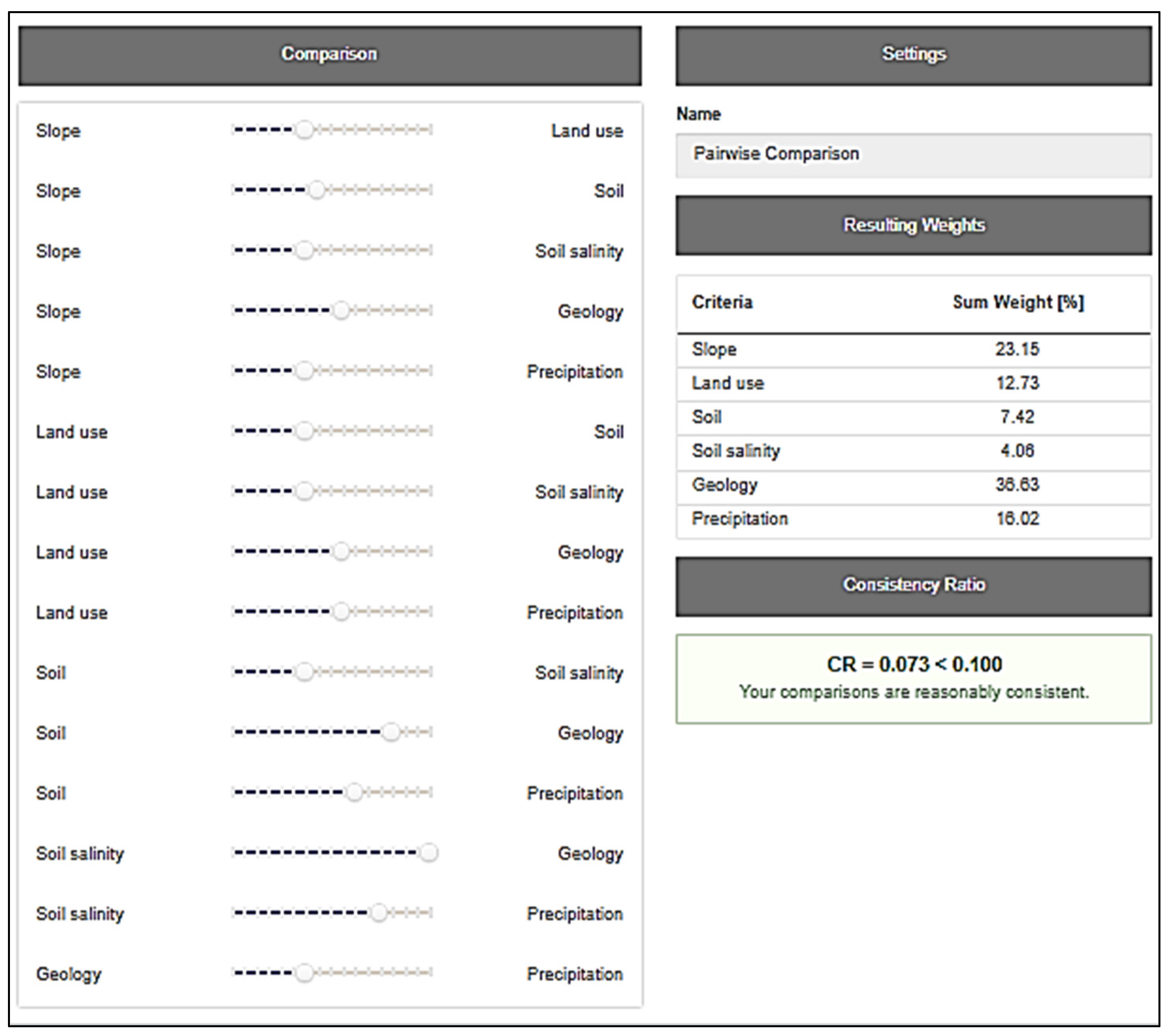Select the Land use weight value 12.73
1170x1036 pixels.
click(x=1017, y=383)
